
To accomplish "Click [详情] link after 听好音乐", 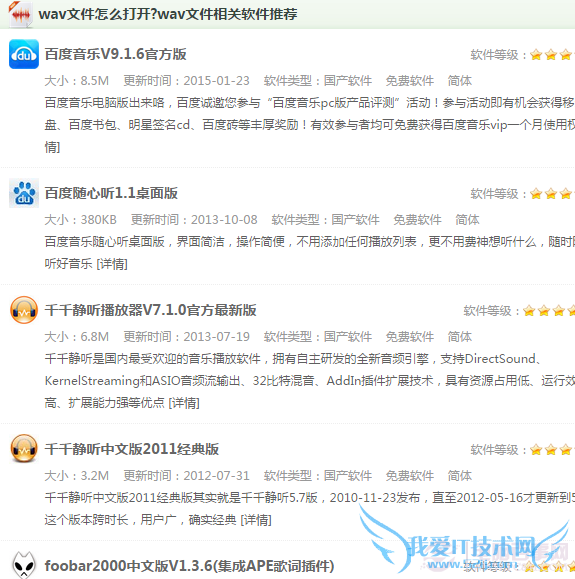I will [112, 264].
